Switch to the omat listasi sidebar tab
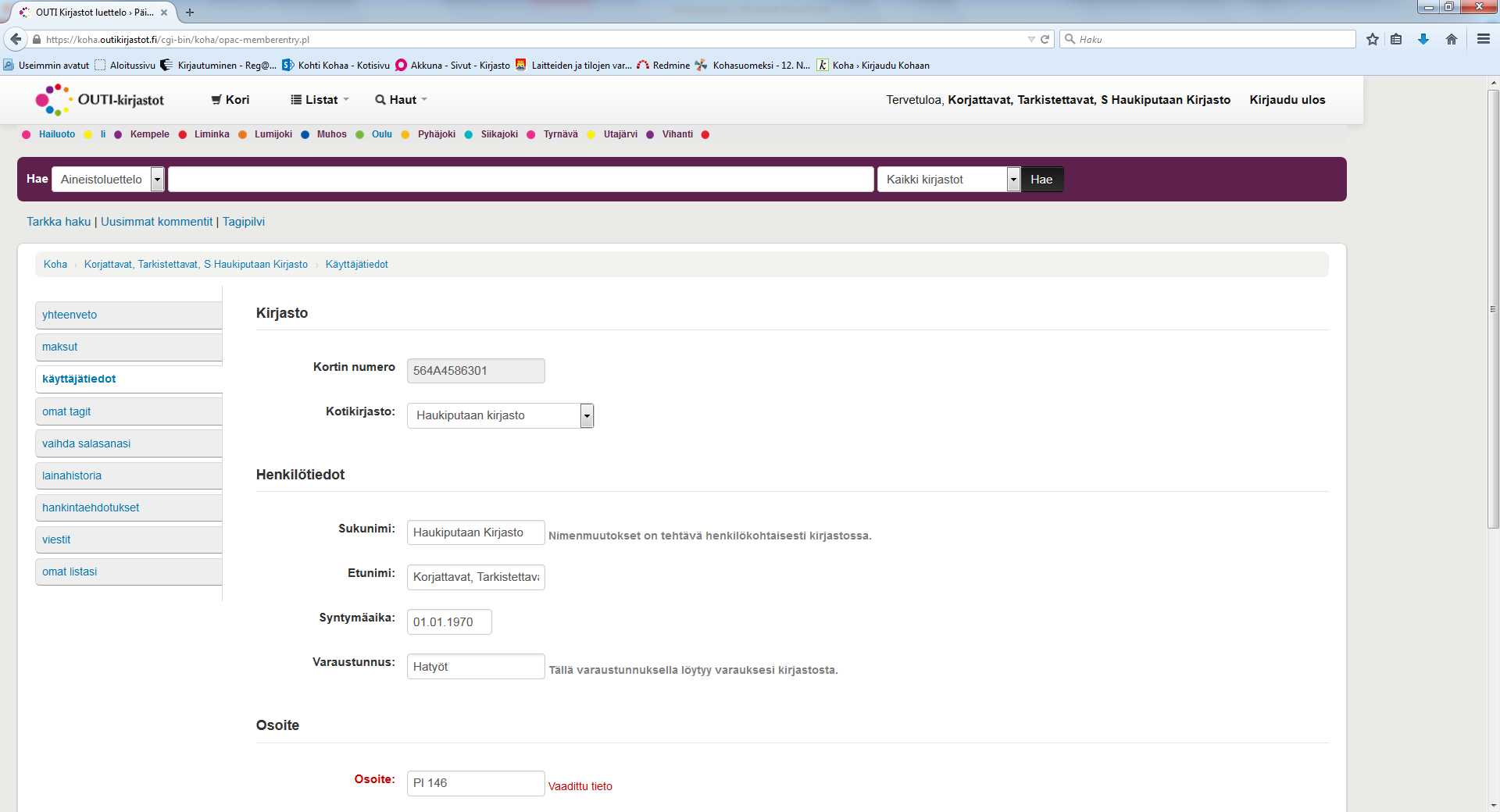 (129, 572)
